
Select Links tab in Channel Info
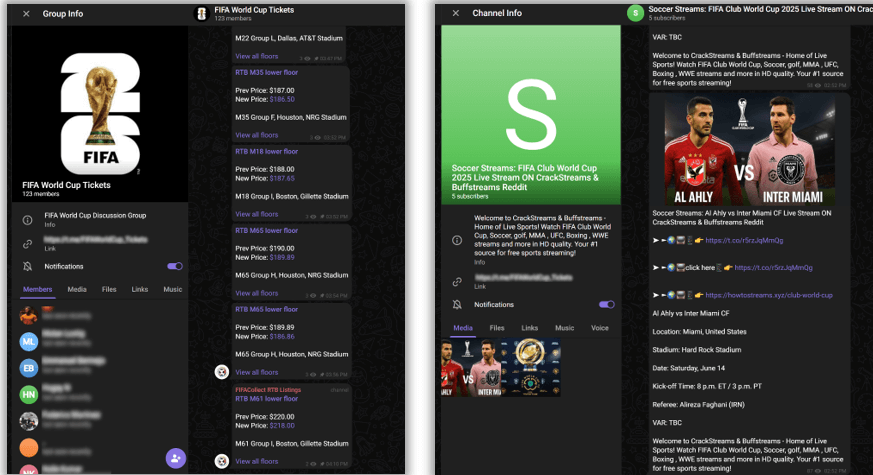pyautogui.click(x=529, y=328)
